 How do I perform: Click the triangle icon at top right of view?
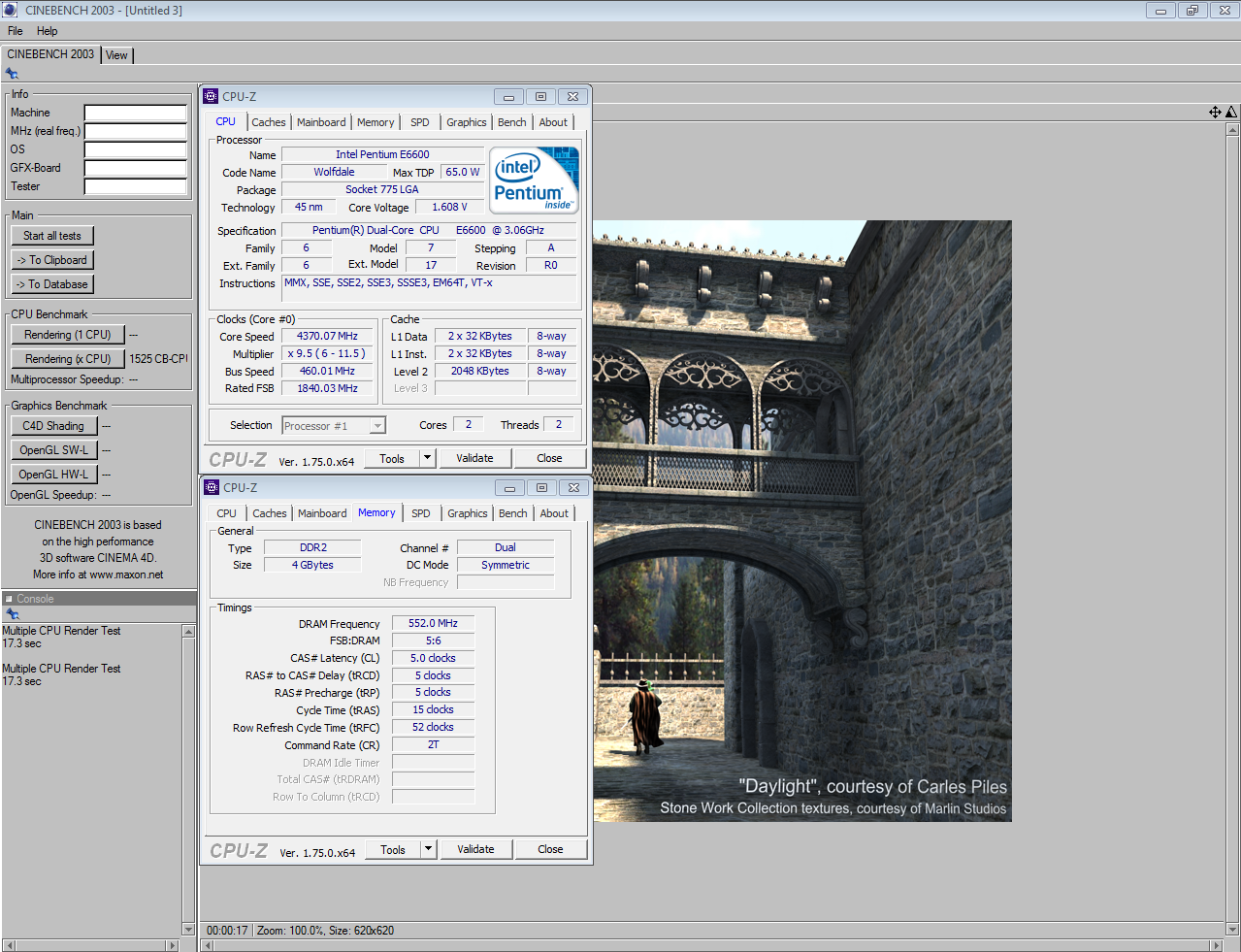pos(1231,112)
